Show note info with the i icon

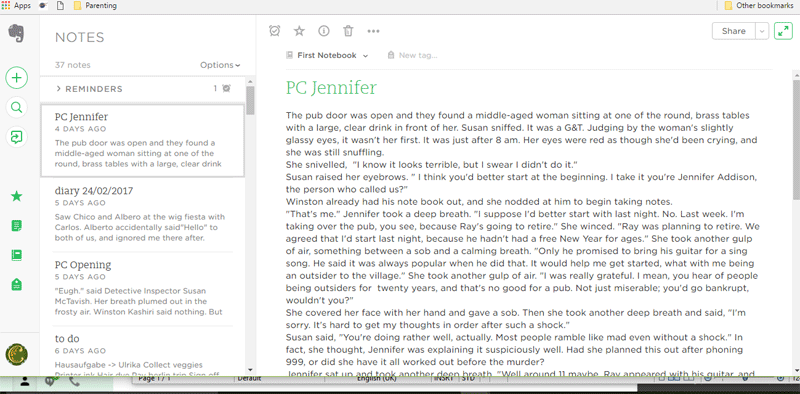click(323, 31)
